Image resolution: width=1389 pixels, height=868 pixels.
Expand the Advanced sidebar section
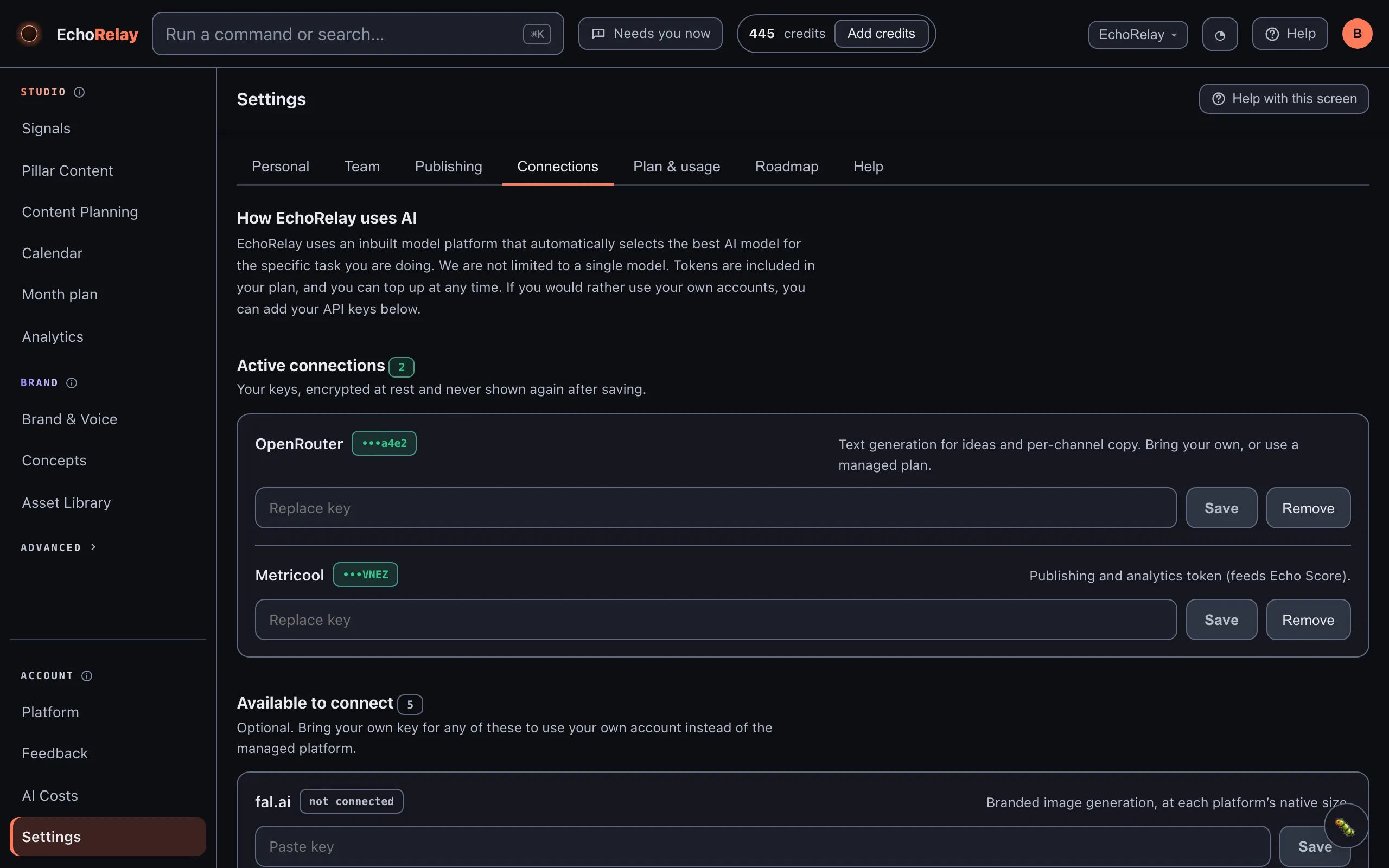pos(59,547)
